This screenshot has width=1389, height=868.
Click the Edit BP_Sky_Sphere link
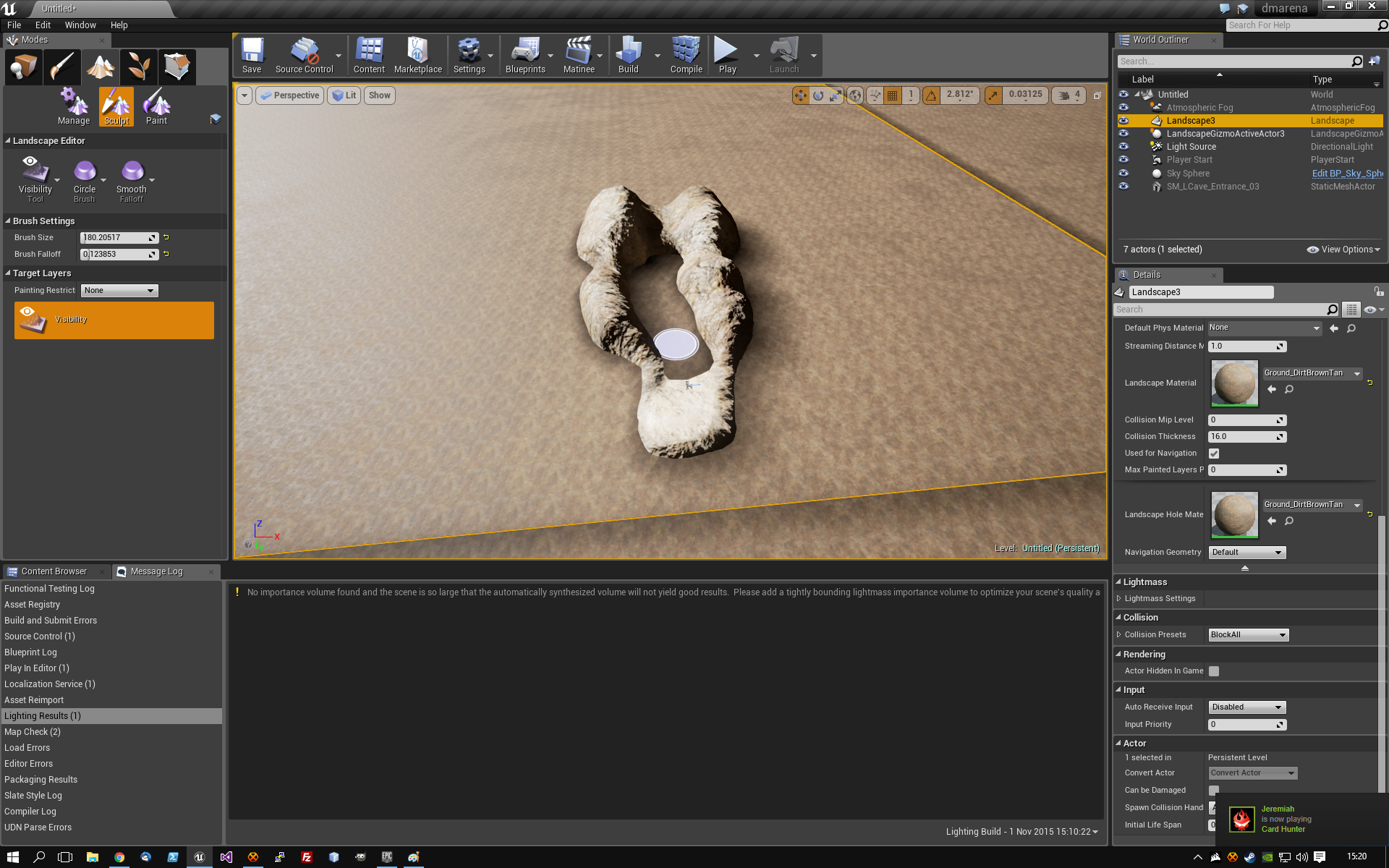1347,174
